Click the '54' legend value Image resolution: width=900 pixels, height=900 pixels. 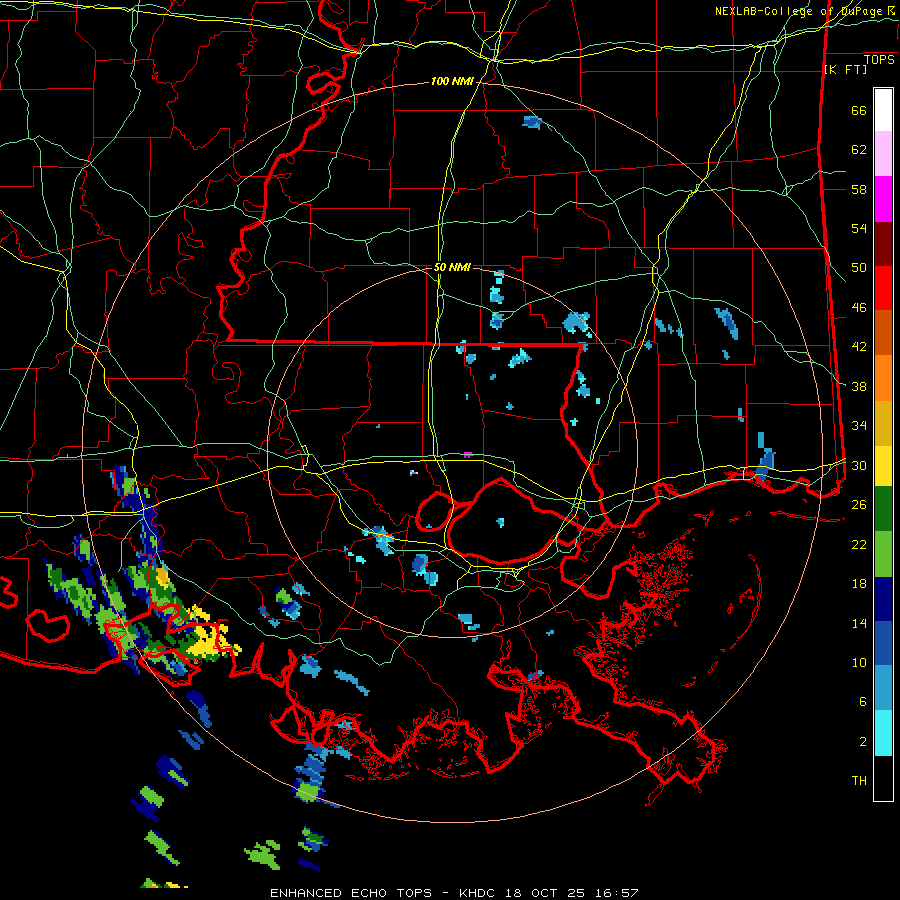859,228
